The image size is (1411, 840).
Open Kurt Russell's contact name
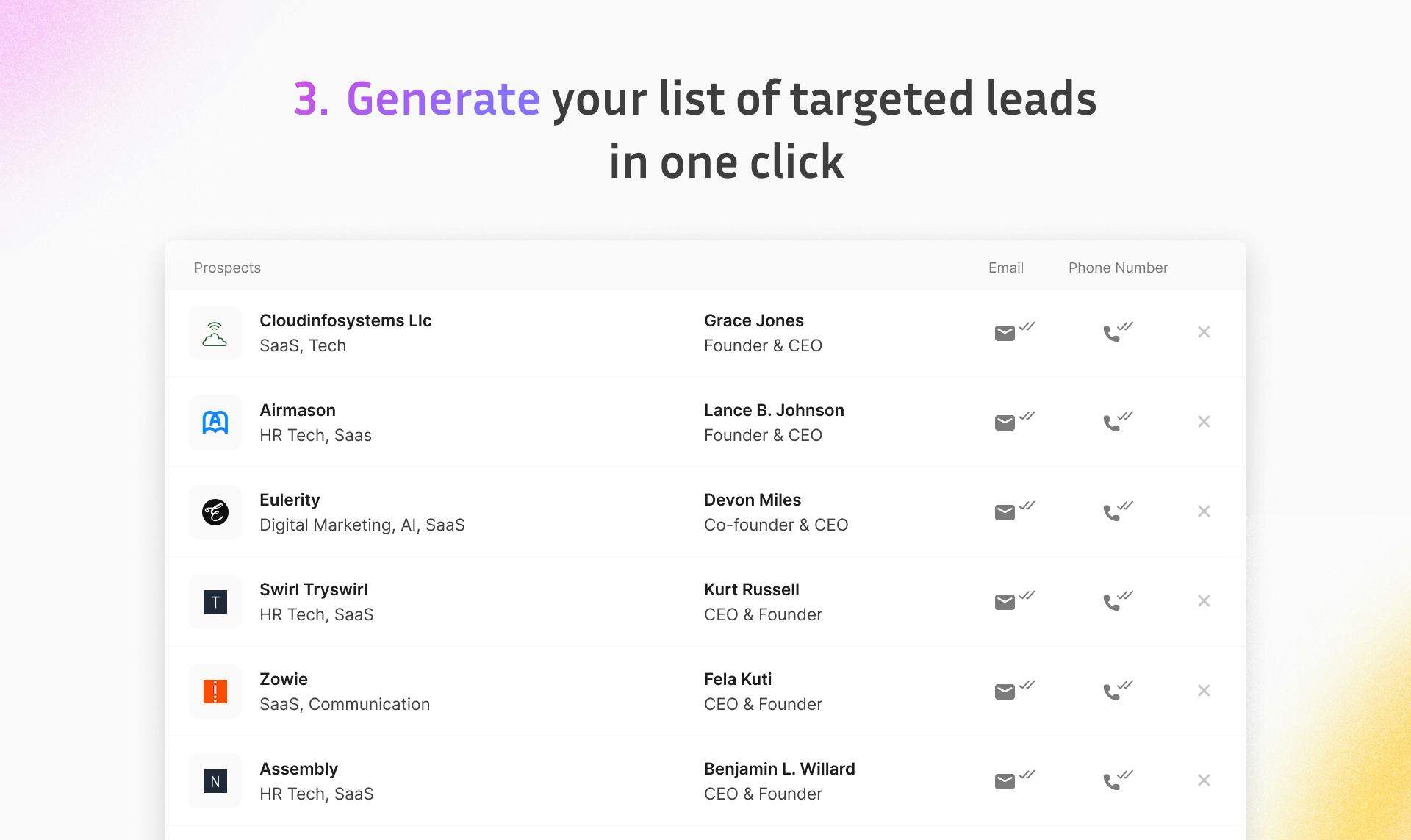click(x=751, y=589)
